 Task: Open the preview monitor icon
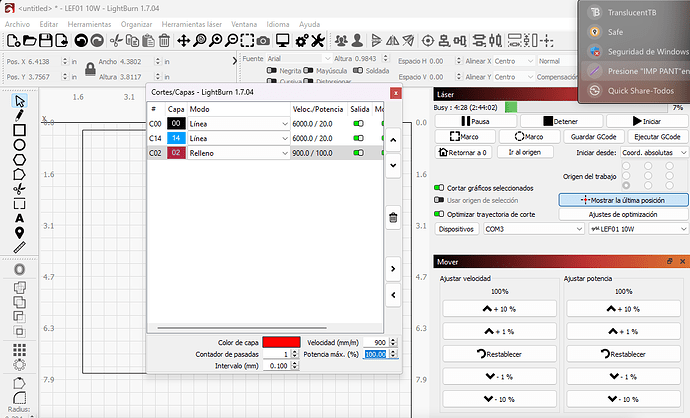click(283, 41)
